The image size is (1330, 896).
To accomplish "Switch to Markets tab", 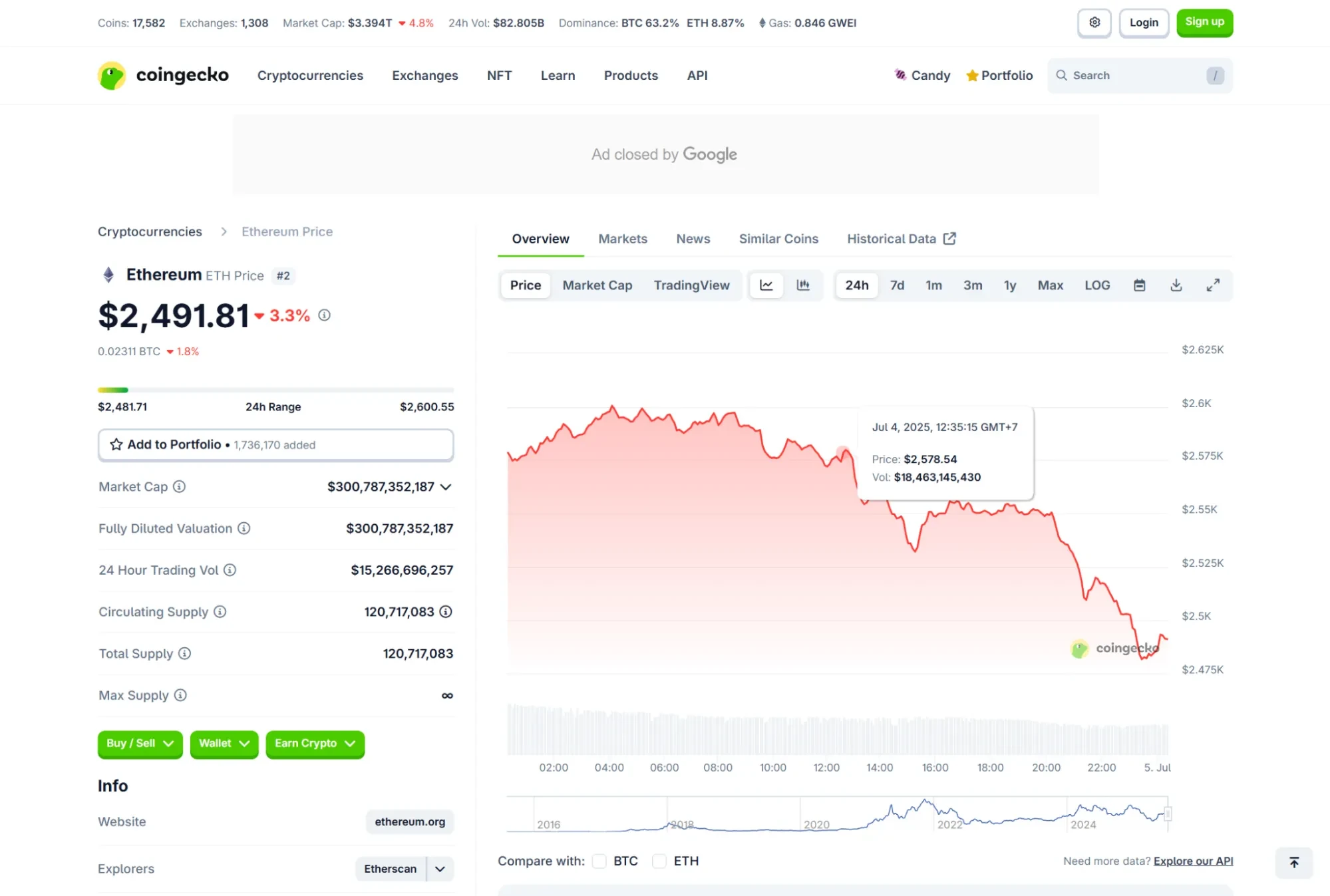I will point(622,239).
